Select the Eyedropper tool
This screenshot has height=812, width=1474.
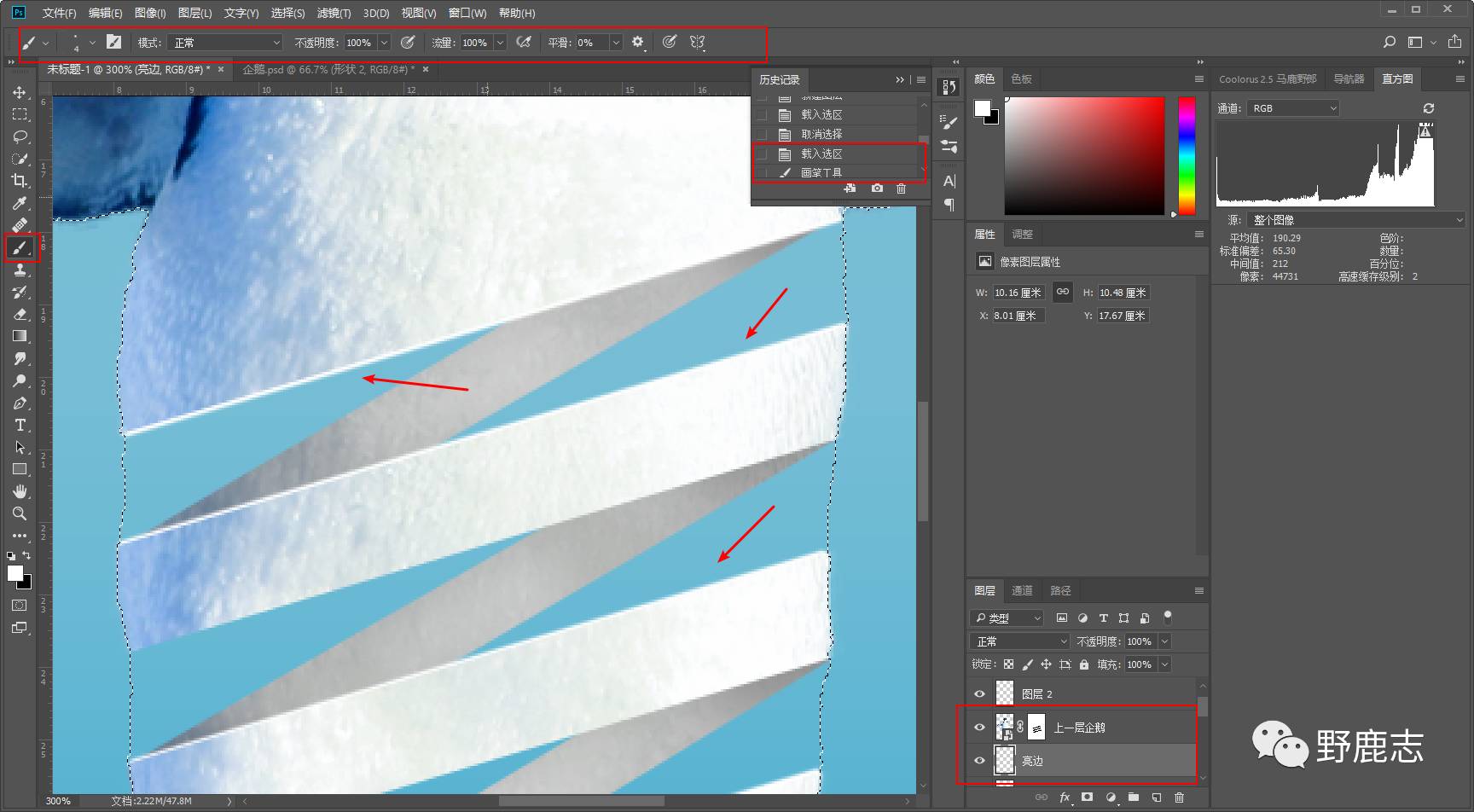point(20,203)
